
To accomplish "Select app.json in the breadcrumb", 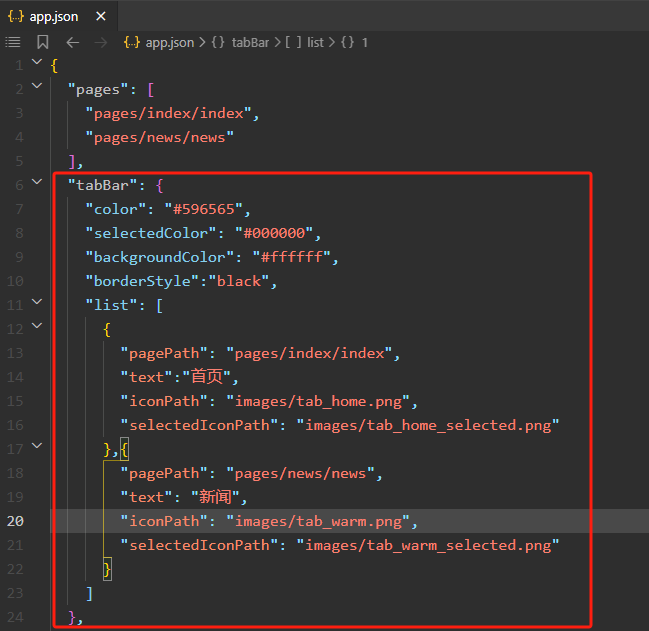I will 170,43.
